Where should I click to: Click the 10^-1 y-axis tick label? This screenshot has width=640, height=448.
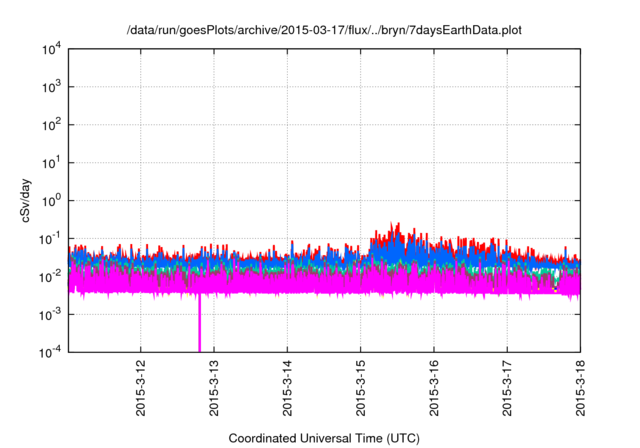click(50, 239)
